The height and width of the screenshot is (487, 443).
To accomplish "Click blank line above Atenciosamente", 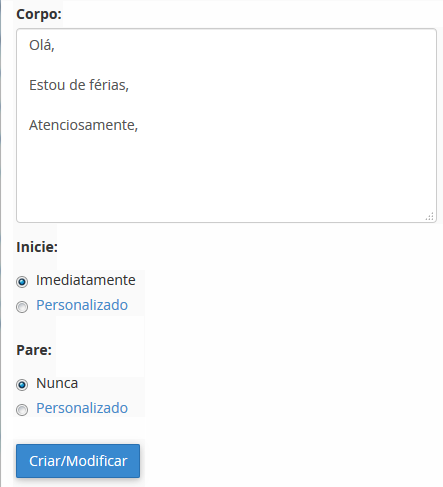I will [x=226, y=105].
